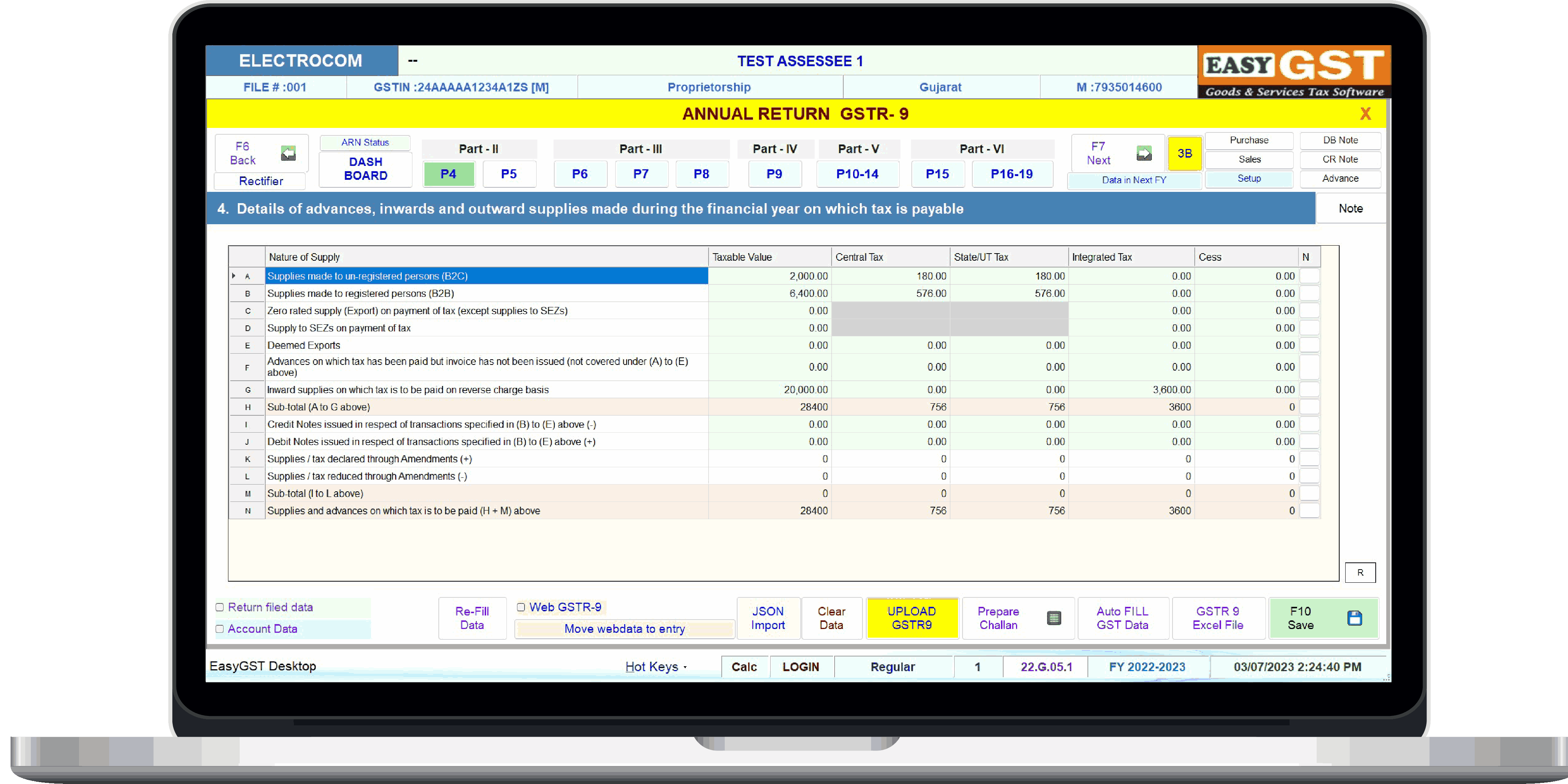Click the UPLOAD GSTR9 button
This screenshot has width=1568, height=784.
point(911,618)
